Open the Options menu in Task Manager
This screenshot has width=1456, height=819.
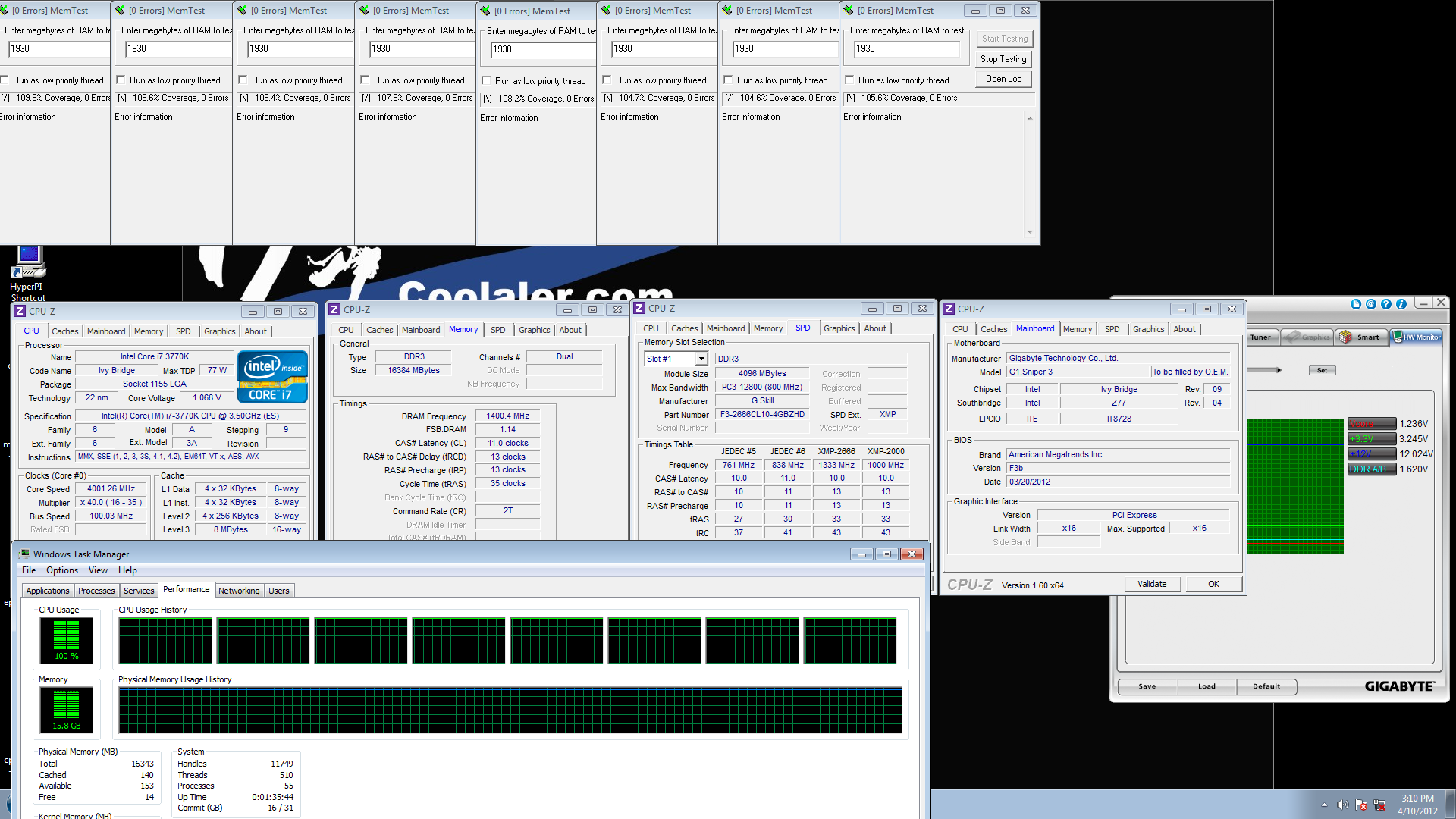point(62,570)
